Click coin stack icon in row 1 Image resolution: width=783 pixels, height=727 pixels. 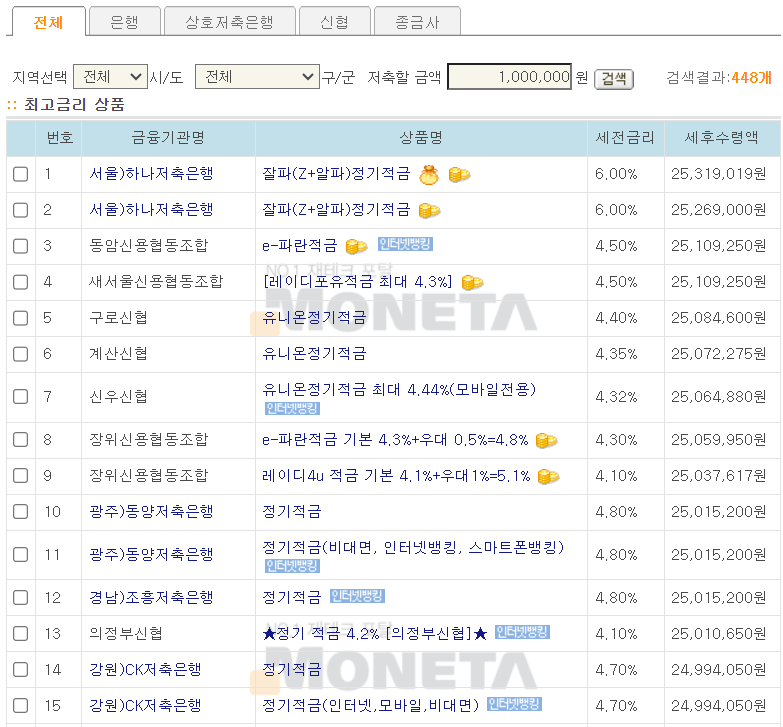[x=459, y=175]
